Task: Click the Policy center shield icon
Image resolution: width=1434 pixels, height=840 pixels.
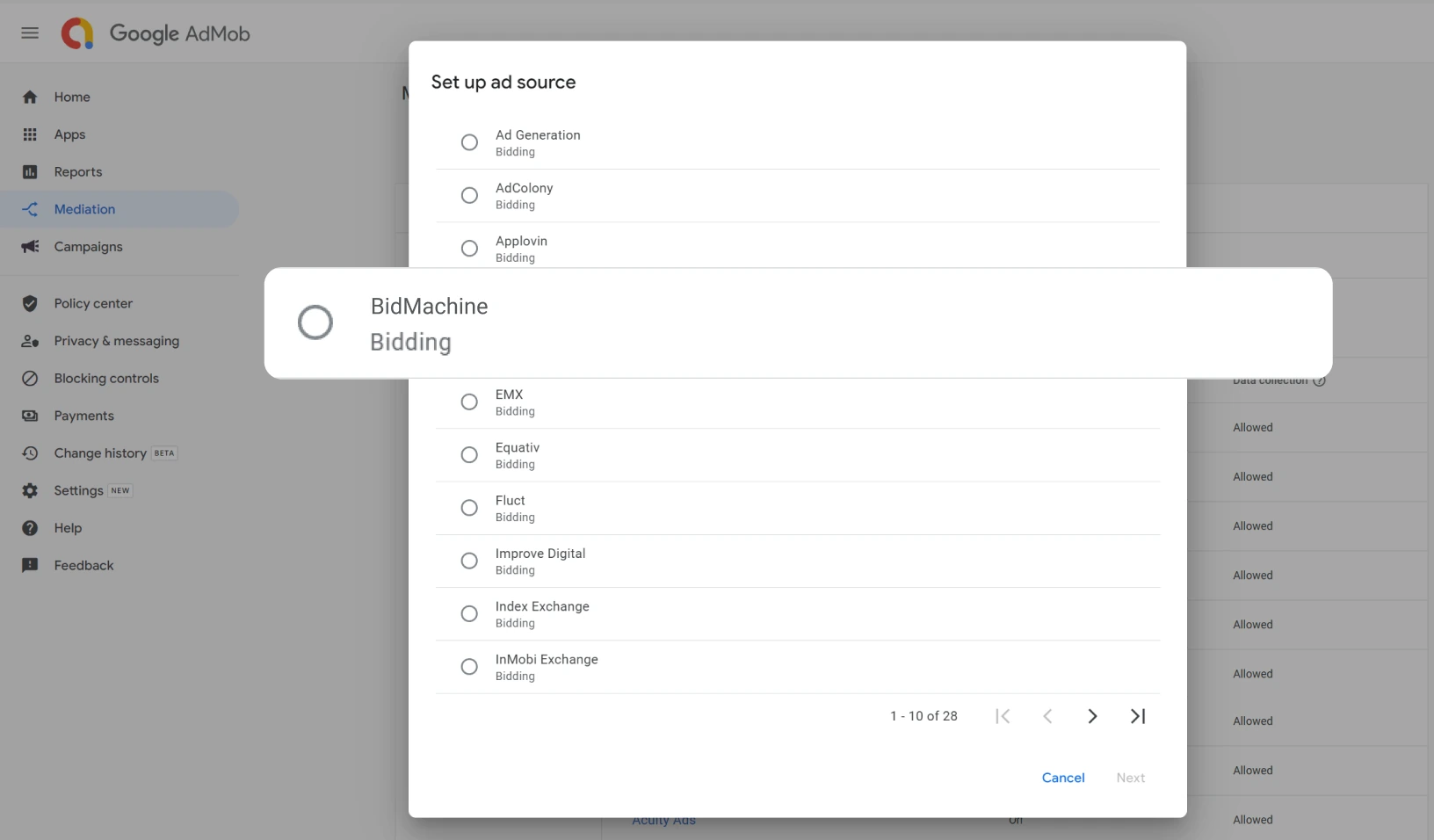Action: (x=30, y=303)
